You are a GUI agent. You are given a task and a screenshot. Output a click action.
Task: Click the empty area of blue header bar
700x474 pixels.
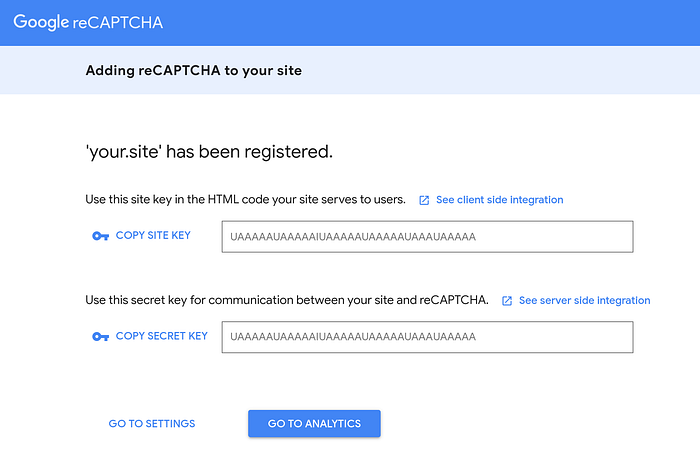(450, 22)
